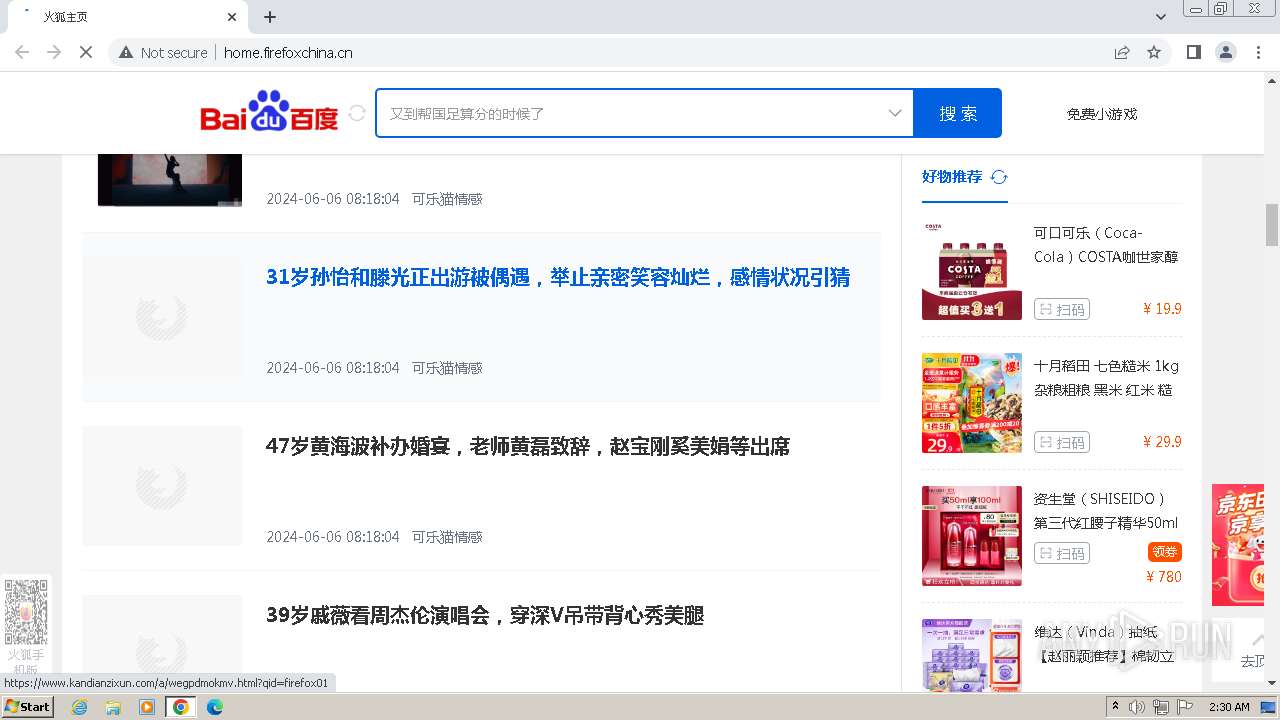Screen dimensions: 1280x720
Task: Click the 2:30 AM system clock
Action: tap(1229, 707)
